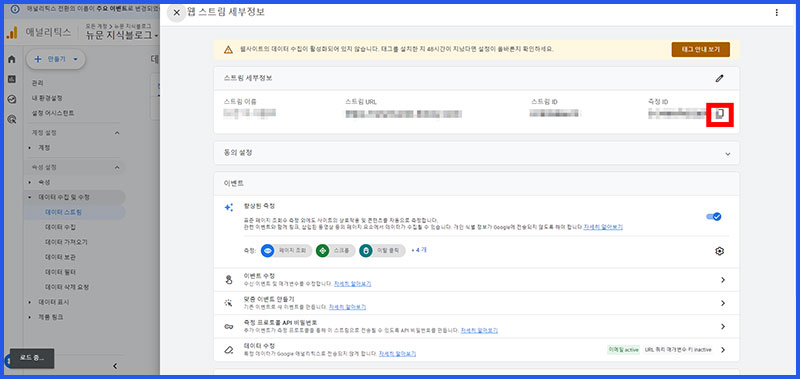Open the property selector 뉴문 지식블로그
Screen dimensions: 800x379
coord(122,35)
